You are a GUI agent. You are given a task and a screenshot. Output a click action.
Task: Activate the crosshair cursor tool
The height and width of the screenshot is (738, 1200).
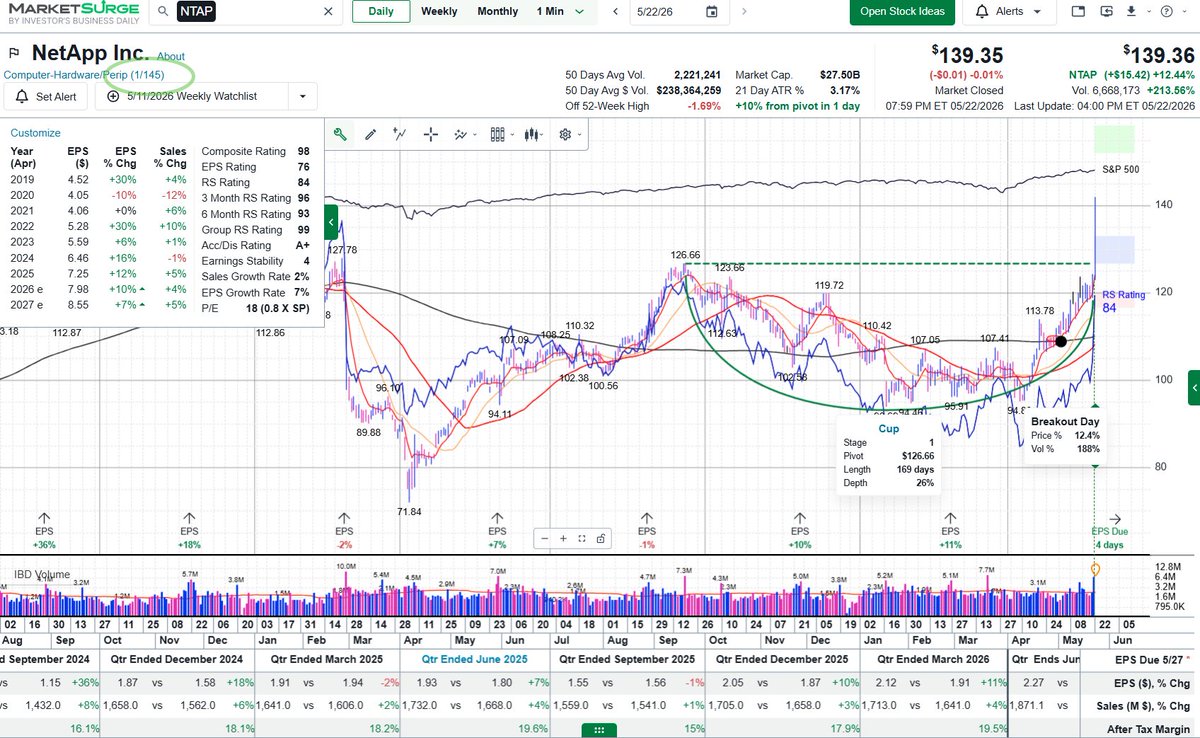431,134
